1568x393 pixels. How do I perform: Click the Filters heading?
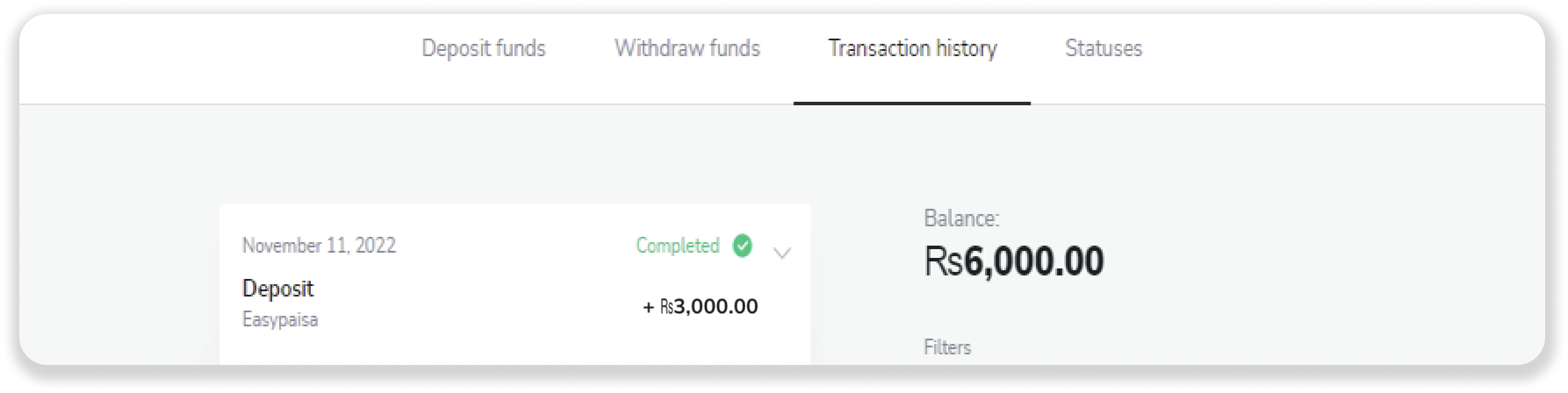tap(947, 347)
